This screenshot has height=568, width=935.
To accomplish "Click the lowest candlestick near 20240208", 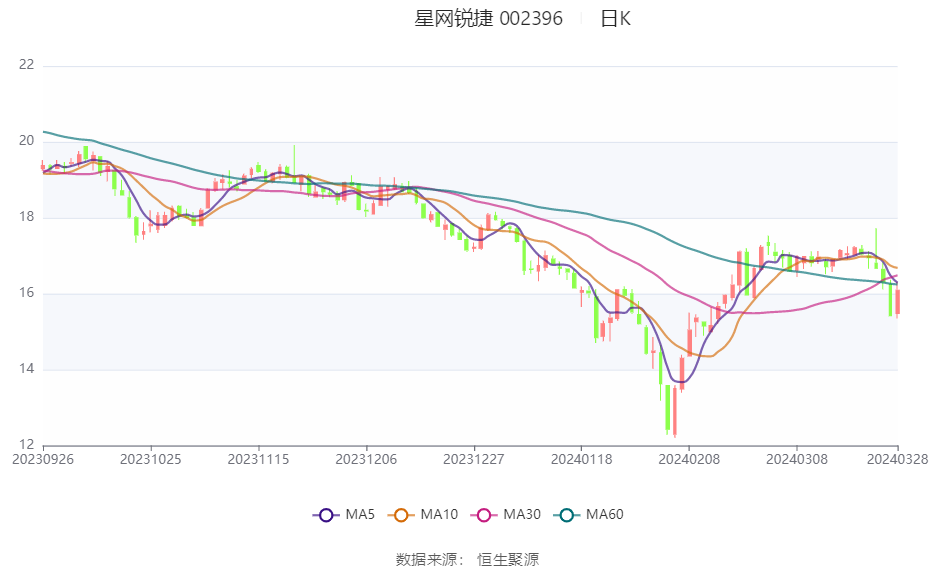I will tap(675, 411).
